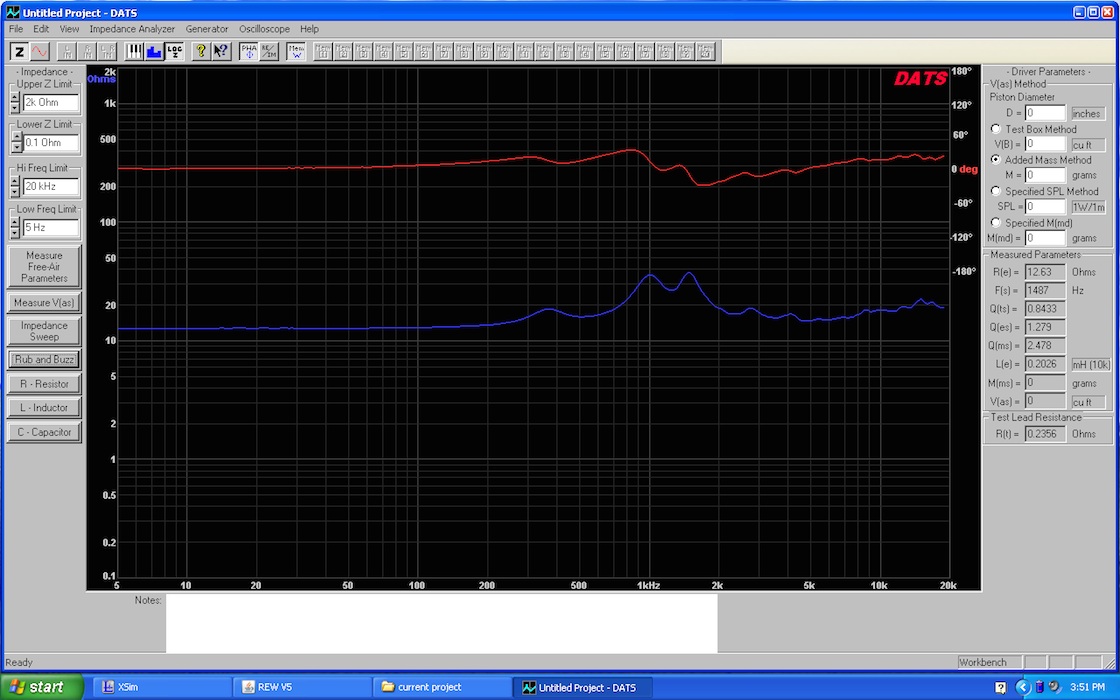Image resolution: width=1120 pixels, height=700 pixels.
Task: Open the File menu
Action: (x=16, y=29)
